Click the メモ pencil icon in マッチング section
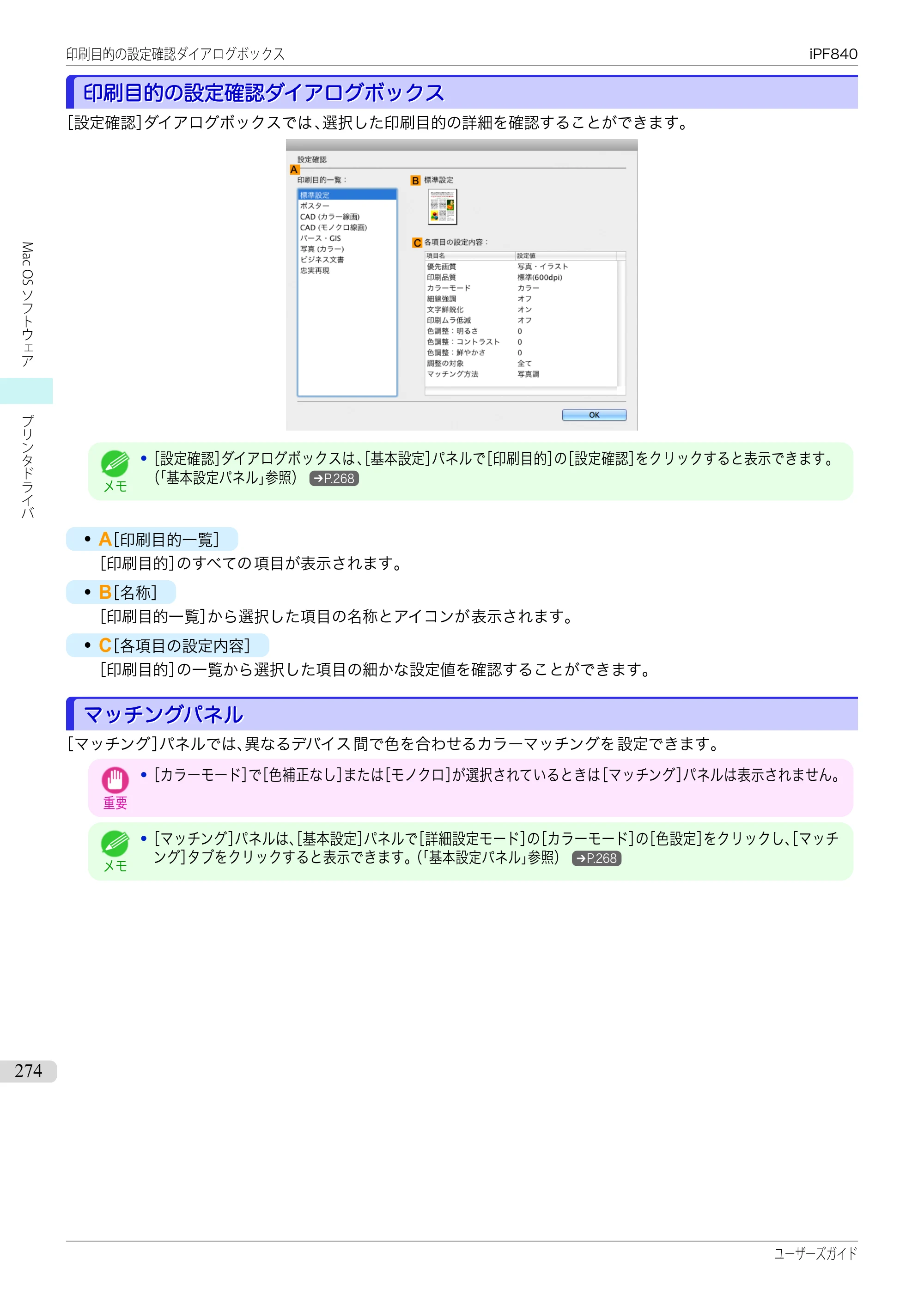 [x=115, y=844]
